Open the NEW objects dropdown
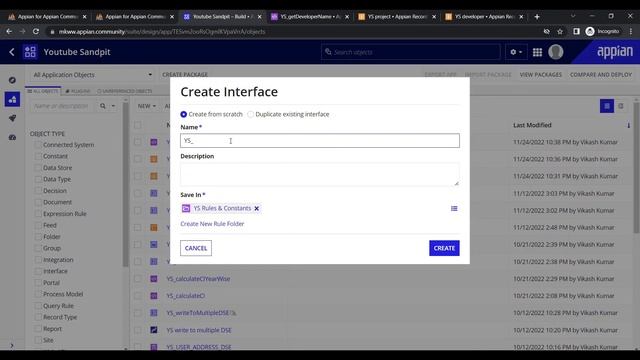Image resolution: width=640 pixels, height=360 pixels. coord(147,106)
